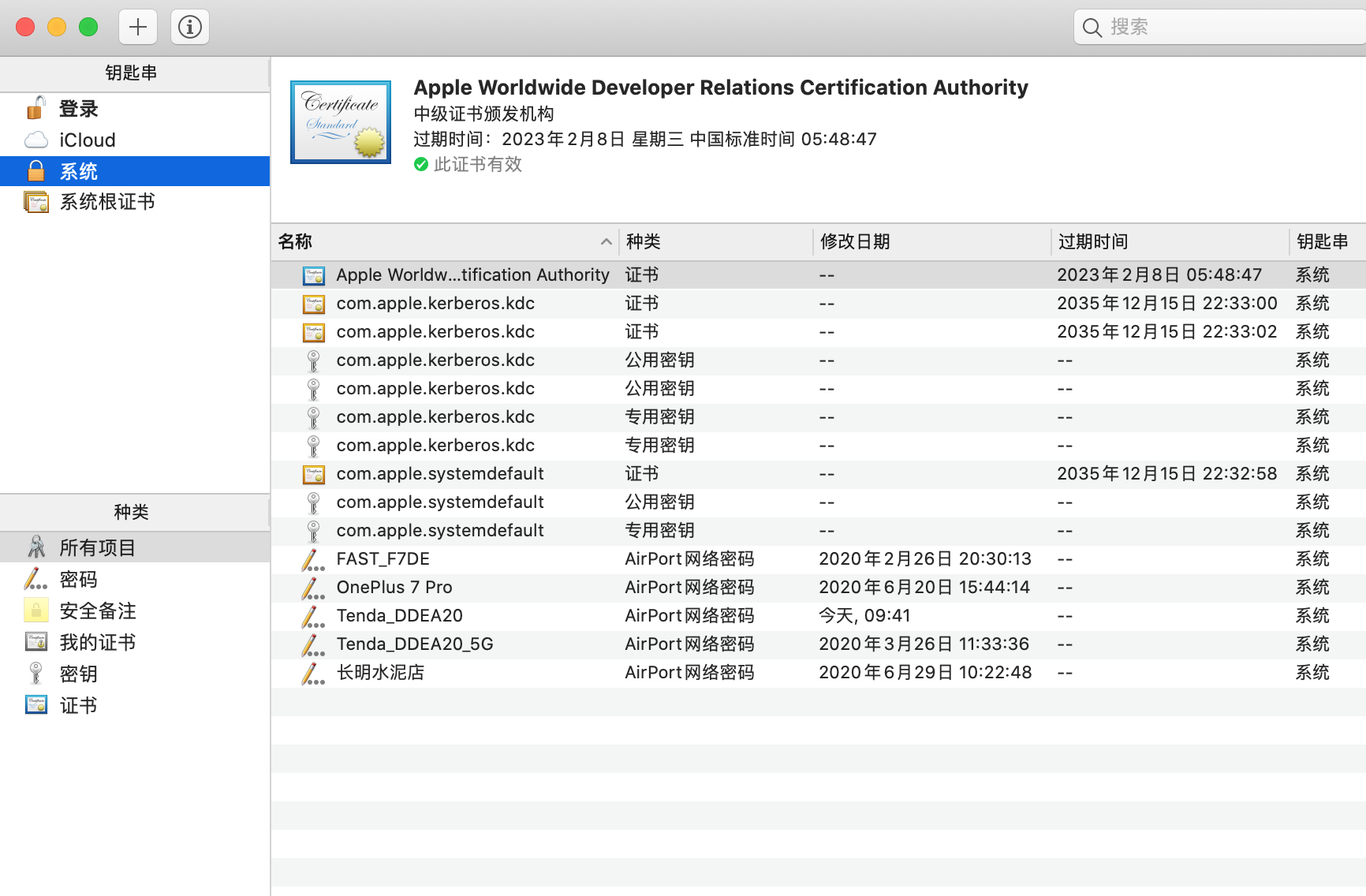Click the expiry date 2035年12月15日 22:32:58
The image size is (1366, 896).
1166,474
